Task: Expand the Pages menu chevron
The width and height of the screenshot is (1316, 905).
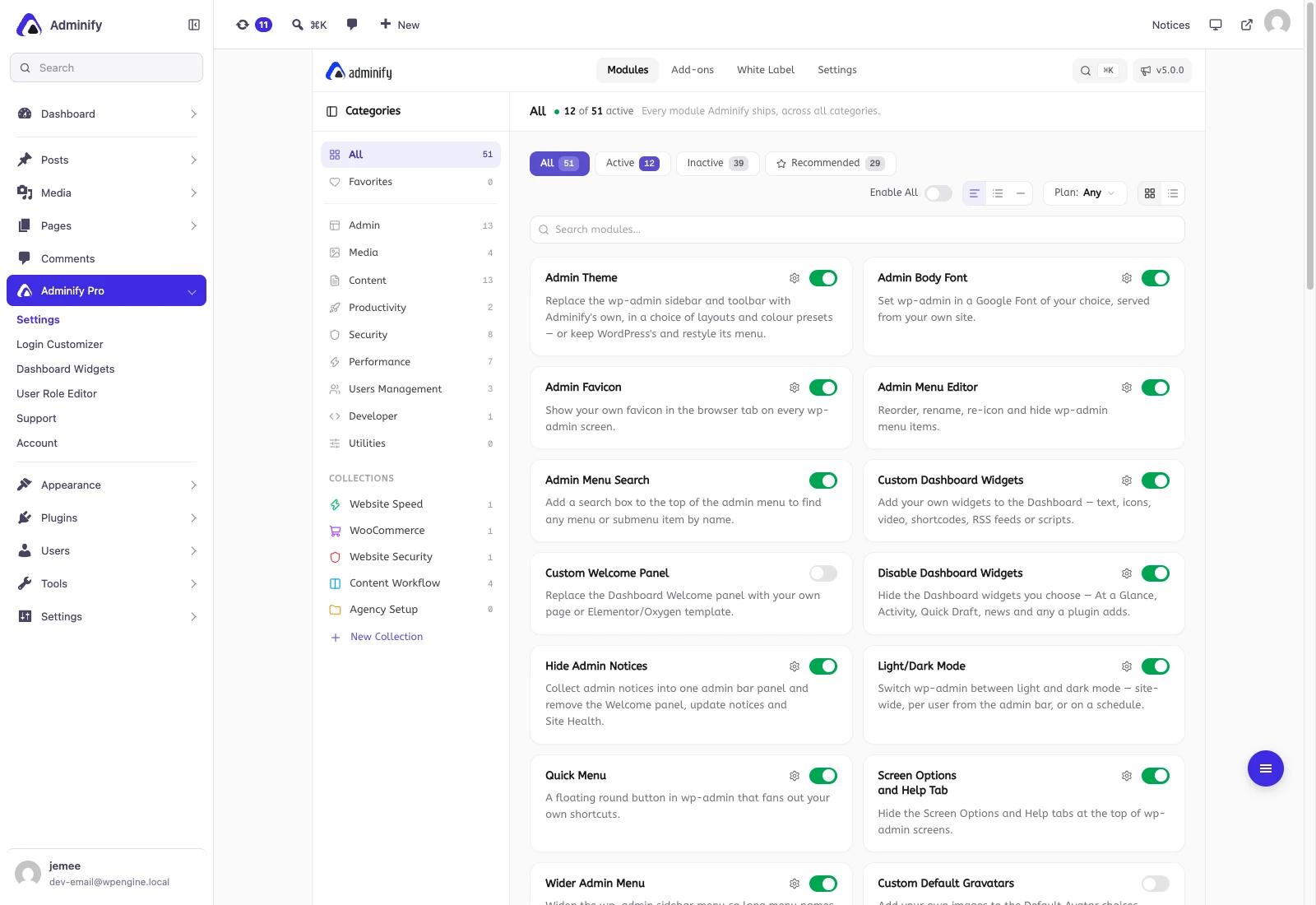Action: pos(193,225)
